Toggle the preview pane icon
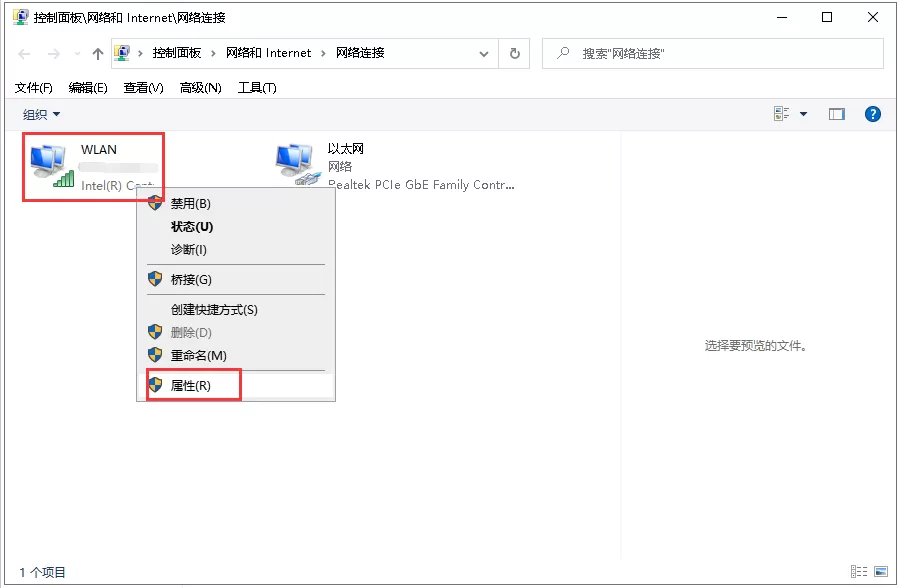 click(836, 113)
